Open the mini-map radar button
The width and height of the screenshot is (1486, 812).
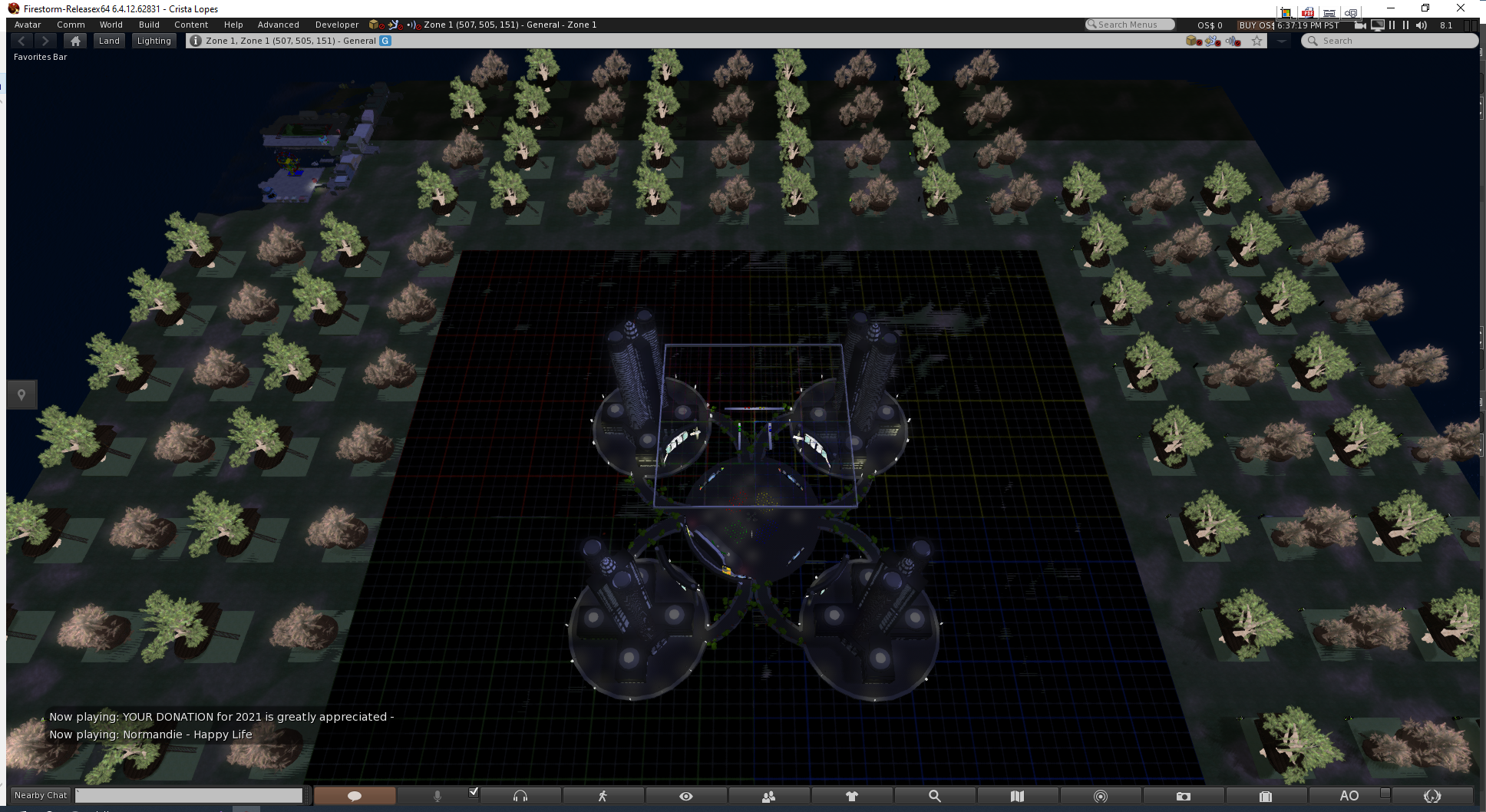coord(1101,796)
